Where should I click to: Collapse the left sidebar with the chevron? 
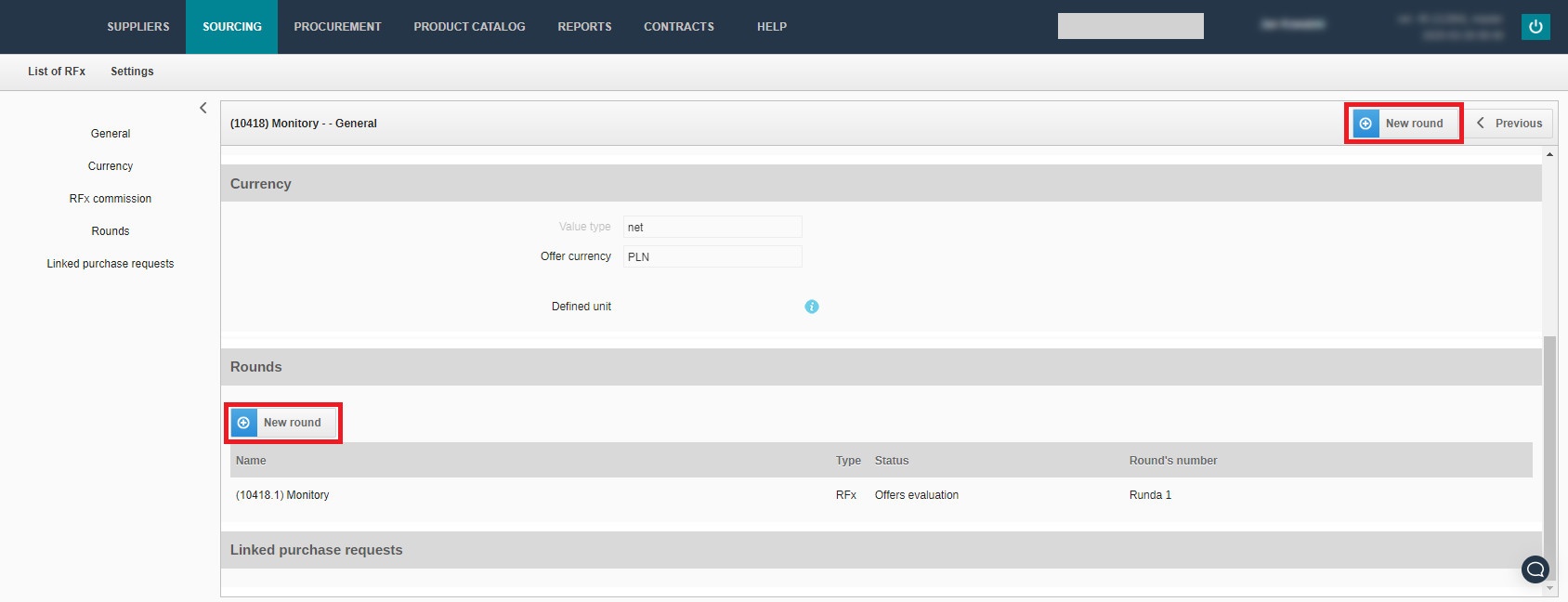[203, 109]
